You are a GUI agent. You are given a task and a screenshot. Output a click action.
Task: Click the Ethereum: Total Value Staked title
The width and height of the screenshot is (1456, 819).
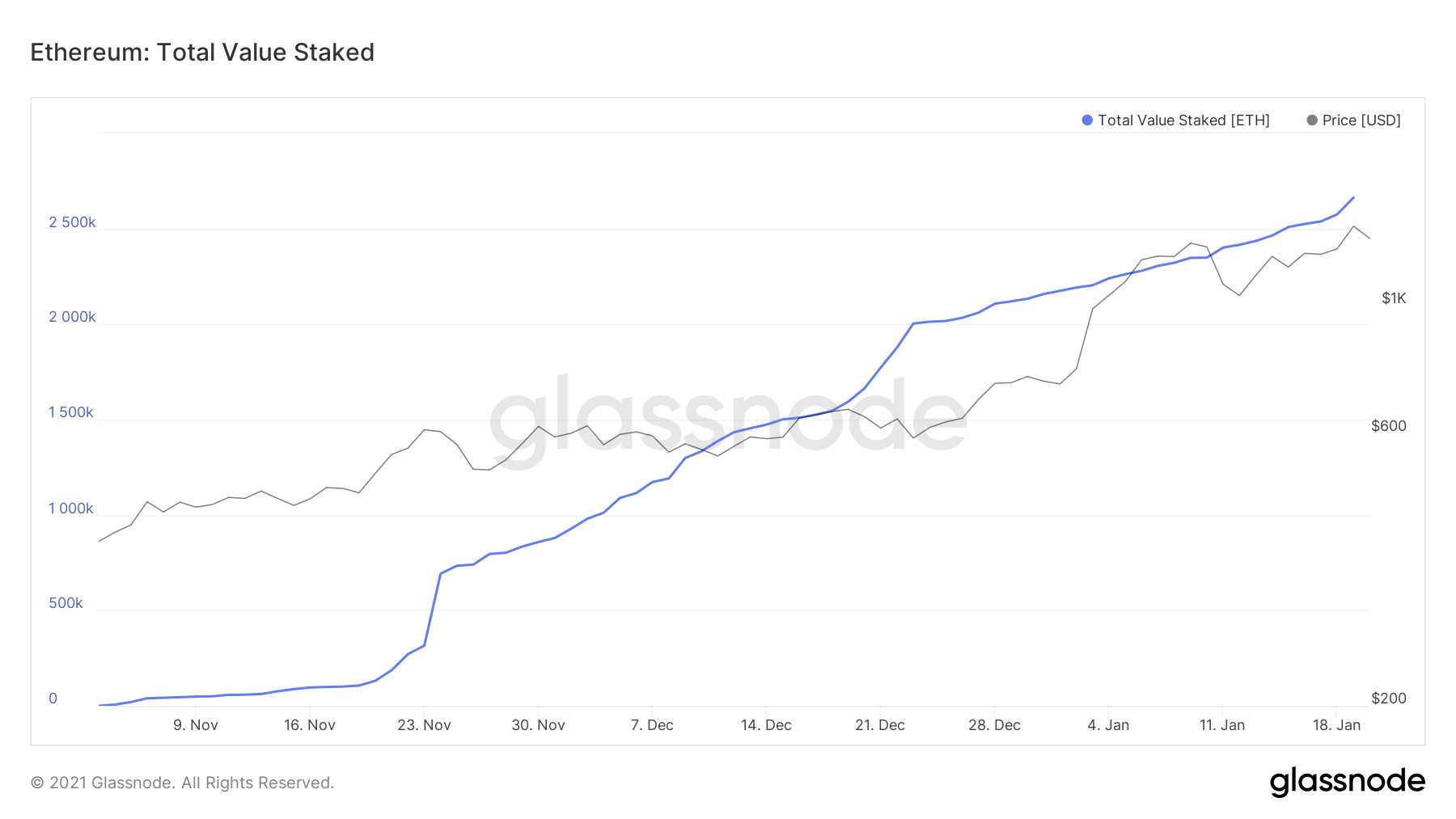[202, 53]
